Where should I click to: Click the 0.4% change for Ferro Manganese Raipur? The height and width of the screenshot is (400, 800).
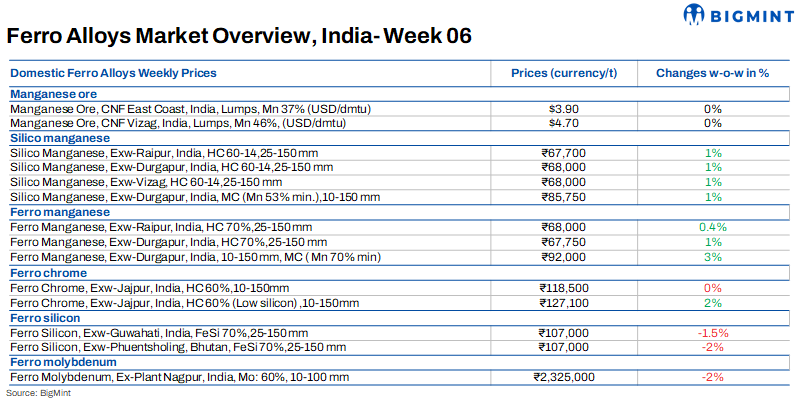[712, 228]
